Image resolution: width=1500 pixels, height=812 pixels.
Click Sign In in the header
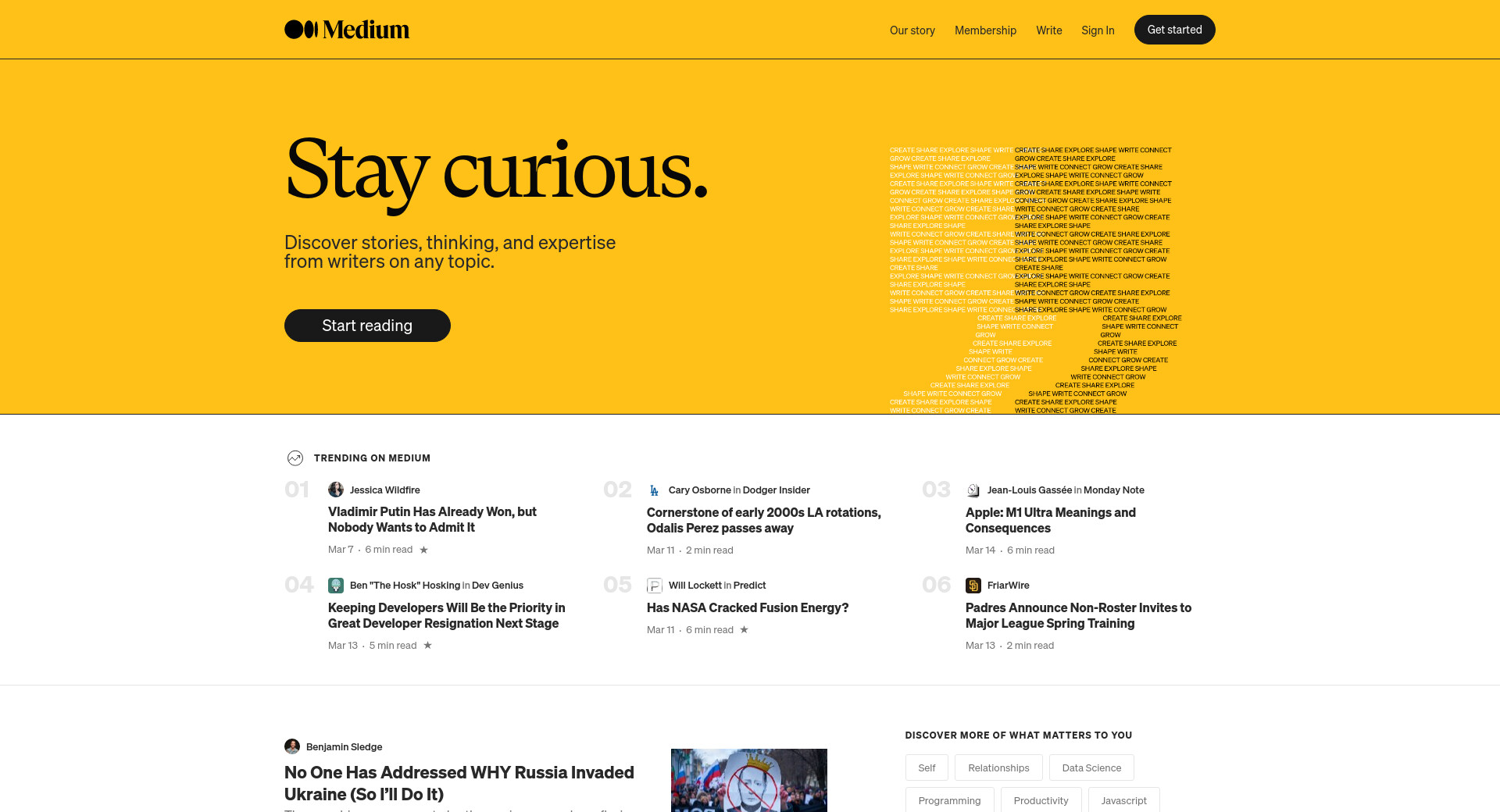tap(1098, 30)
